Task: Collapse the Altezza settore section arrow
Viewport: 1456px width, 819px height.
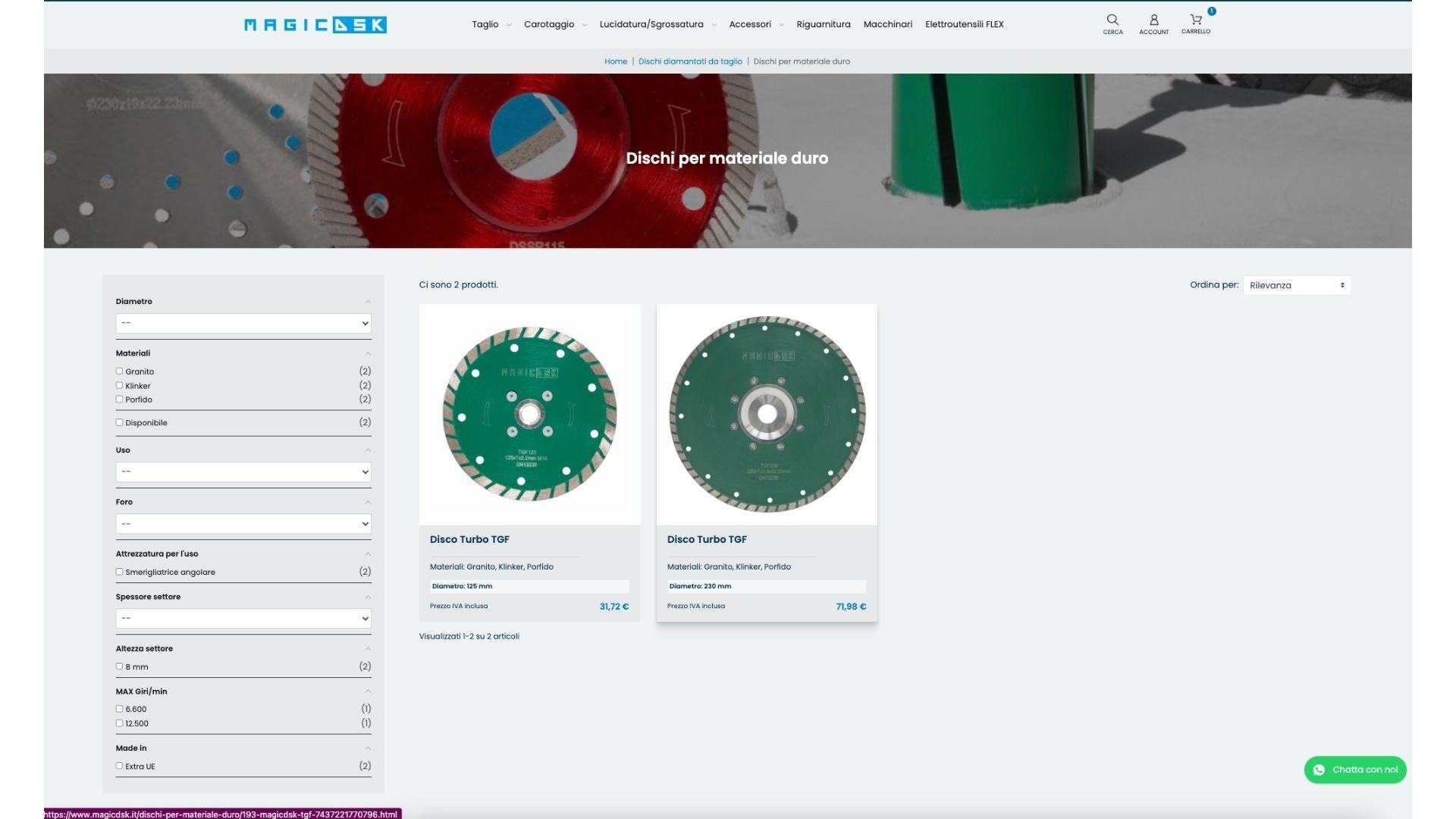Action: pyautogui.click(x=368, y=648)
